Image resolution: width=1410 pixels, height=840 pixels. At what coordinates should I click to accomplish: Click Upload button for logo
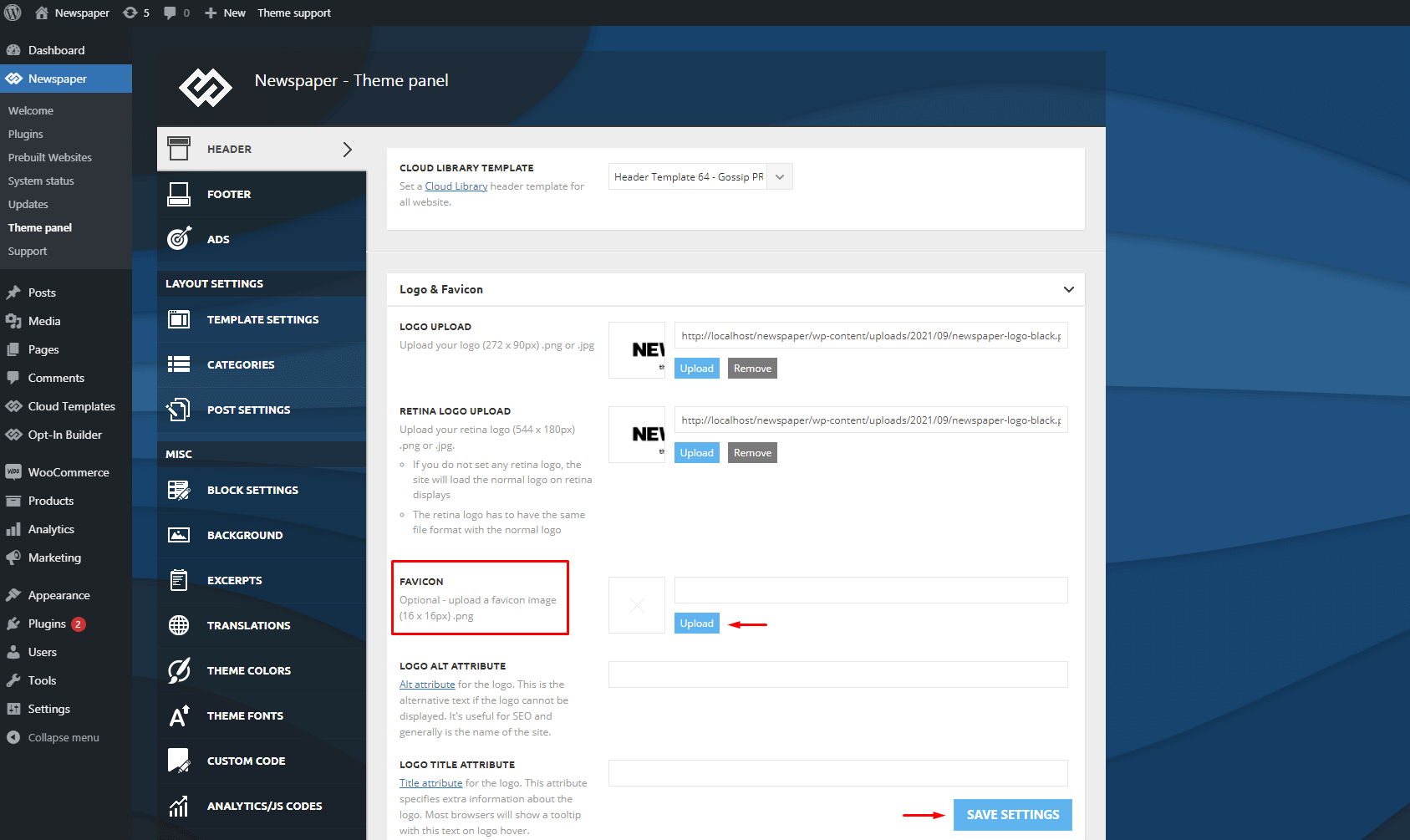click(697, 369)
